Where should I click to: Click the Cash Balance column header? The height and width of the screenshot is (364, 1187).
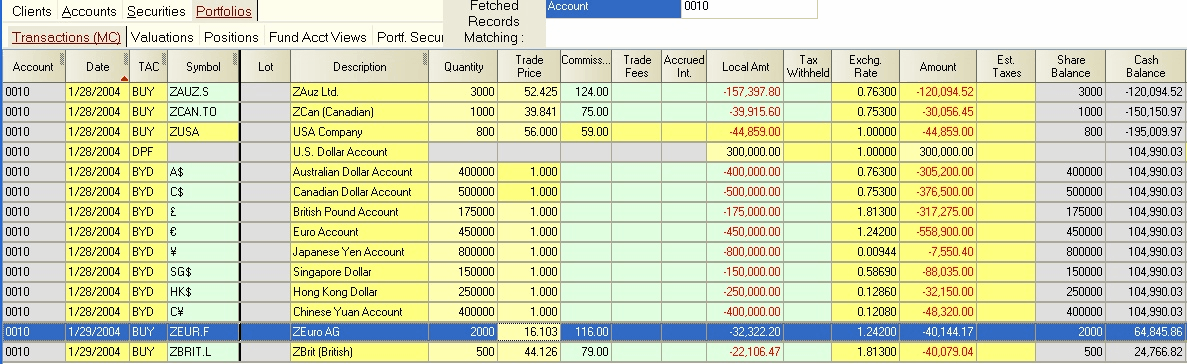click(1145, 67)
